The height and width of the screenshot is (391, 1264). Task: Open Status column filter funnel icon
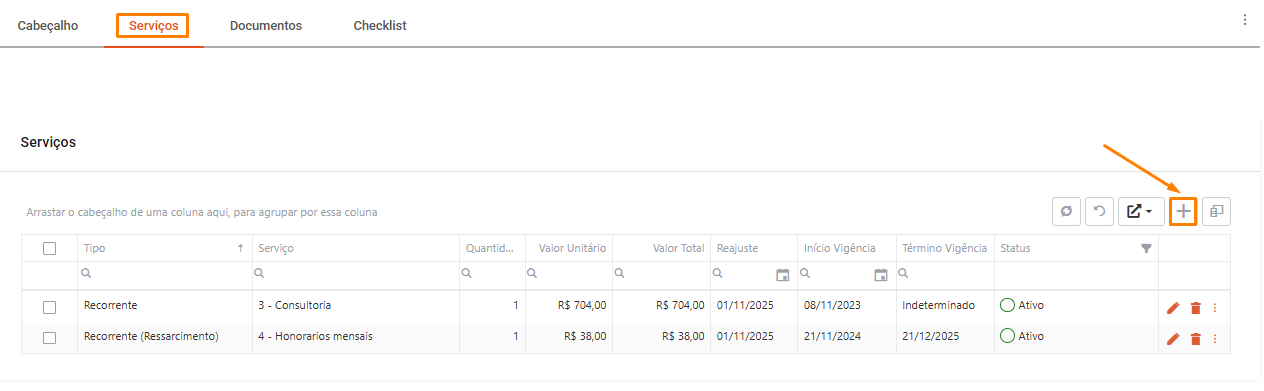pos(1146,248)
